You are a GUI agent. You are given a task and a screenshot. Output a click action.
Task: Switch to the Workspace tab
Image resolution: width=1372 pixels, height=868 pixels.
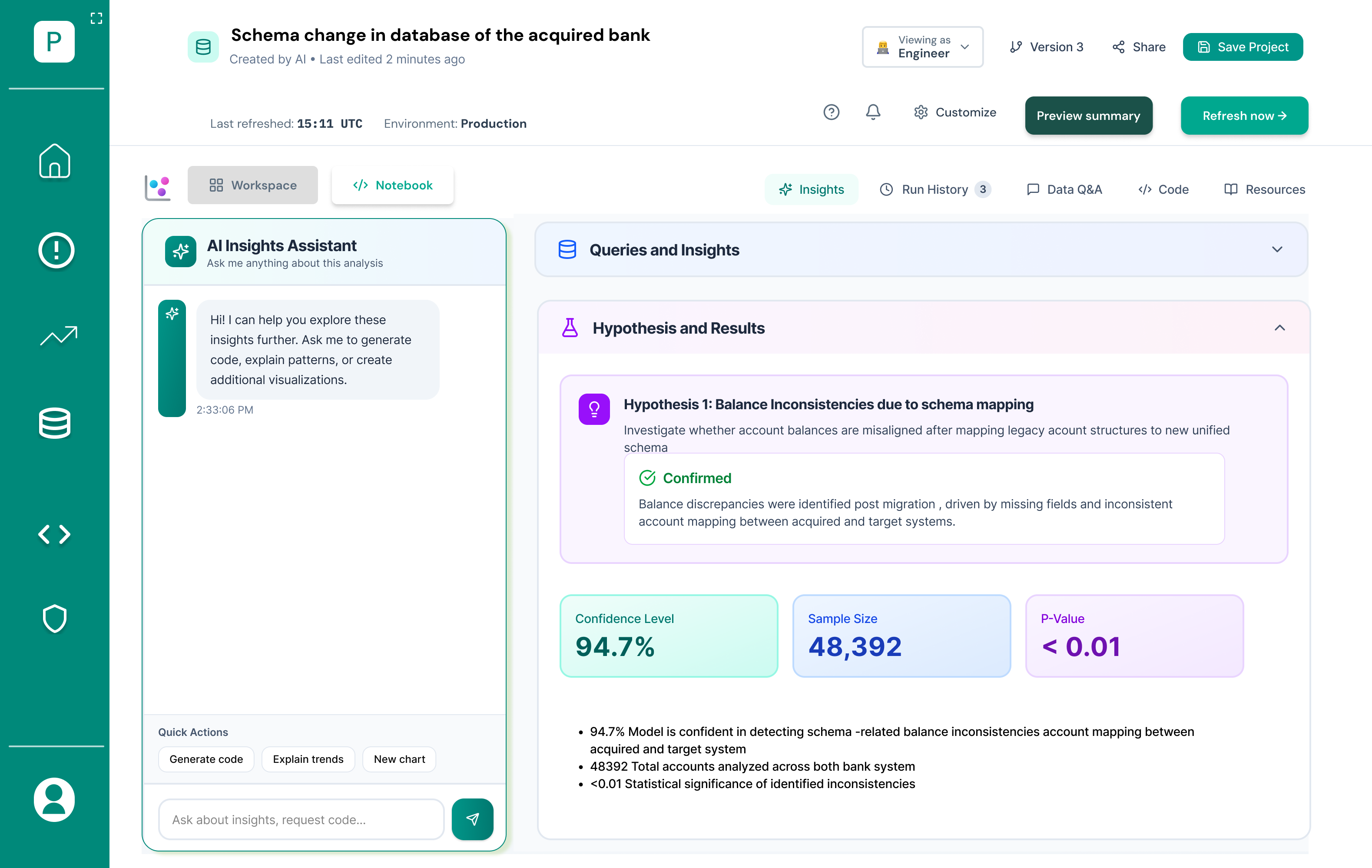[x=252, y=185]
